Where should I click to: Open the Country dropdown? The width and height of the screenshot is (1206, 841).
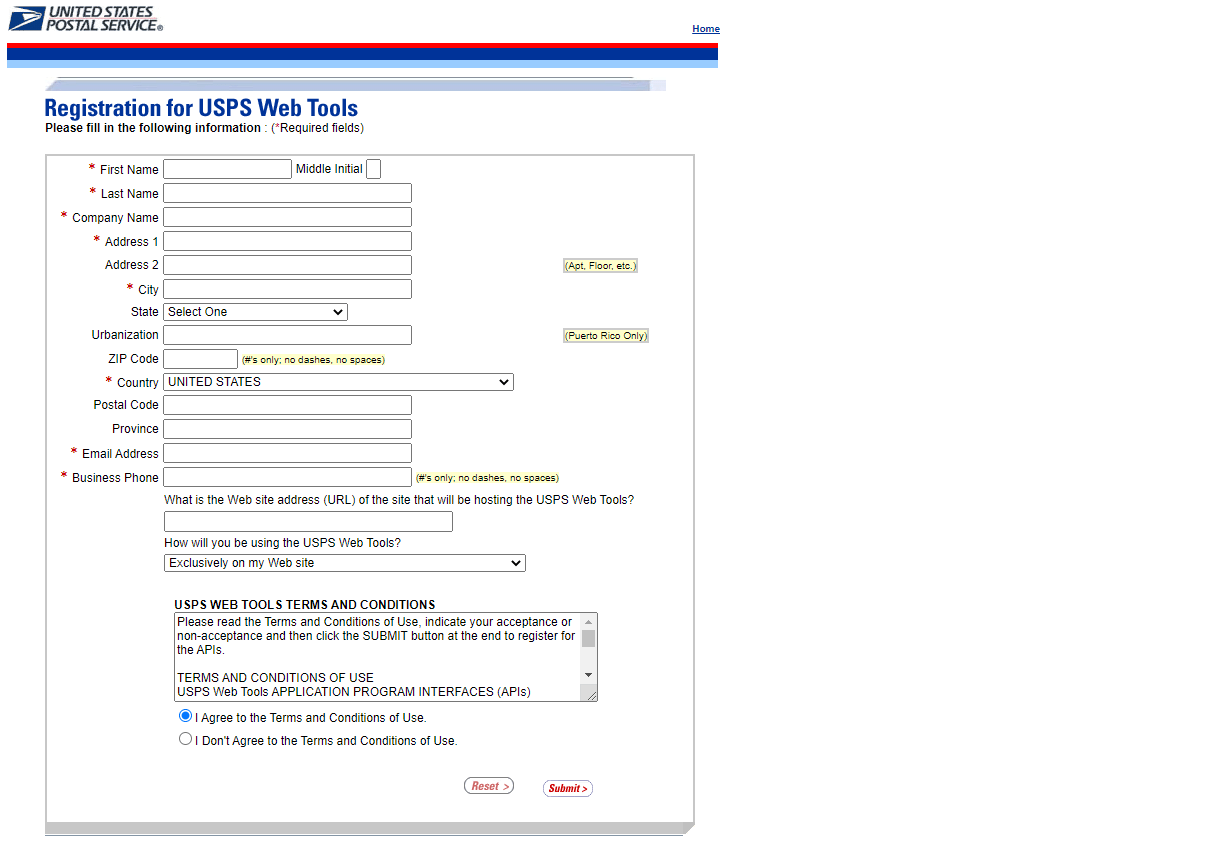tap(338, 381)
